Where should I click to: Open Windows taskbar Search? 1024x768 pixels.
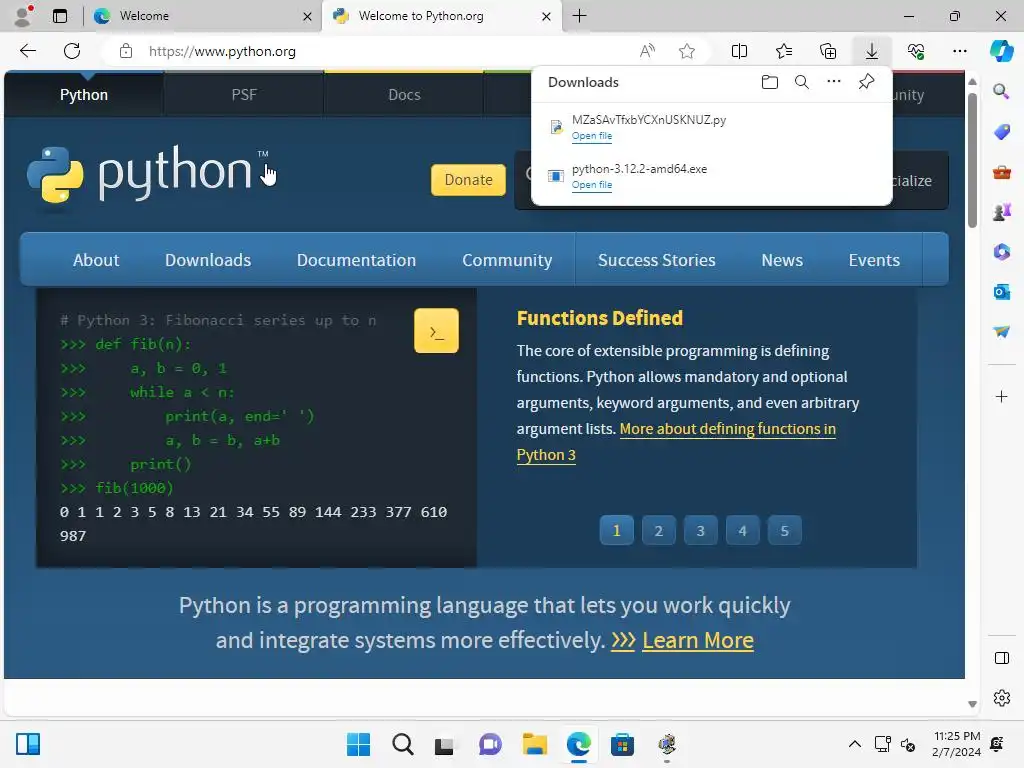click(402, 744)
